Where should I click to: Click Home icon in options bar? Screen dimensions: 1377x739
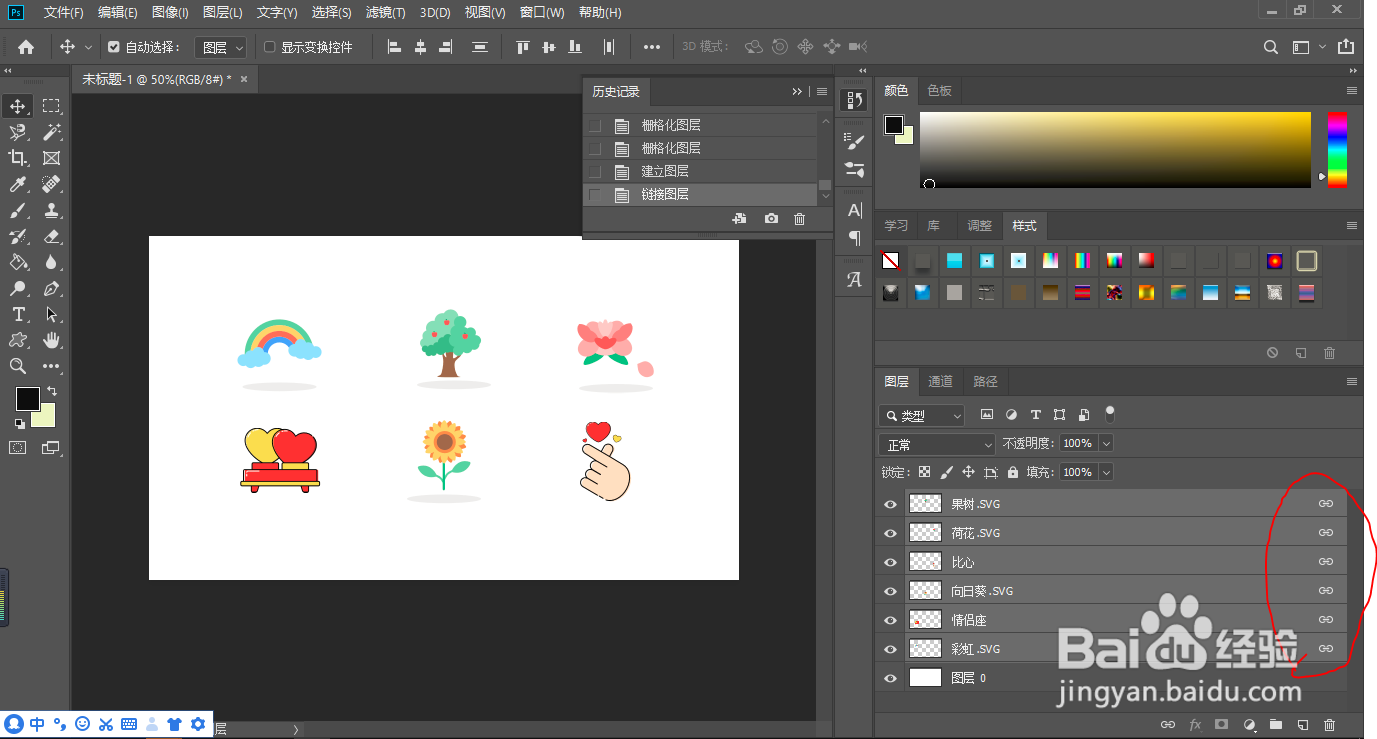click(x=26, y=47)
